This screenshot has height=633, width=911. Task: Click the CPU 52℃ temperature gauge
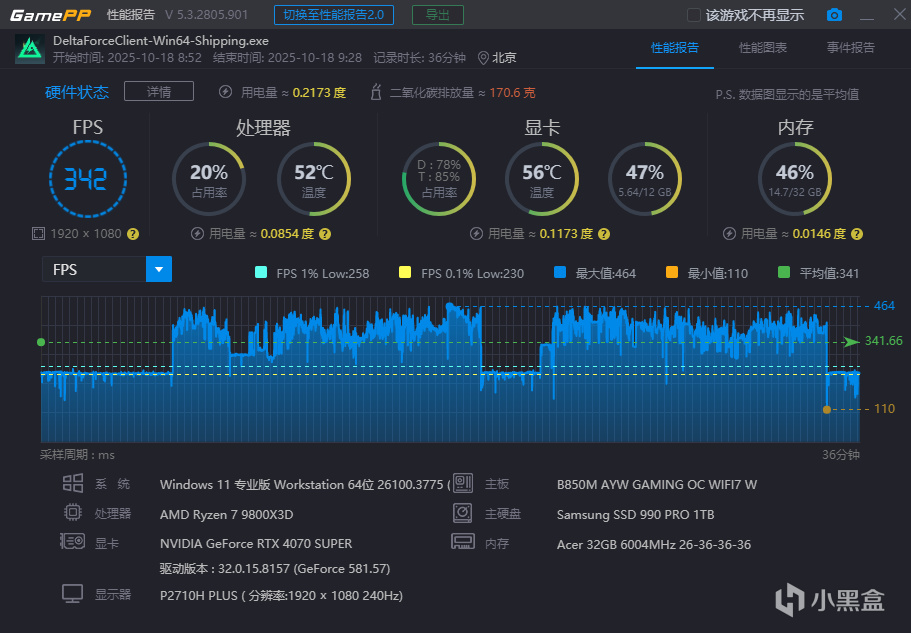click(x=314, y=179)
